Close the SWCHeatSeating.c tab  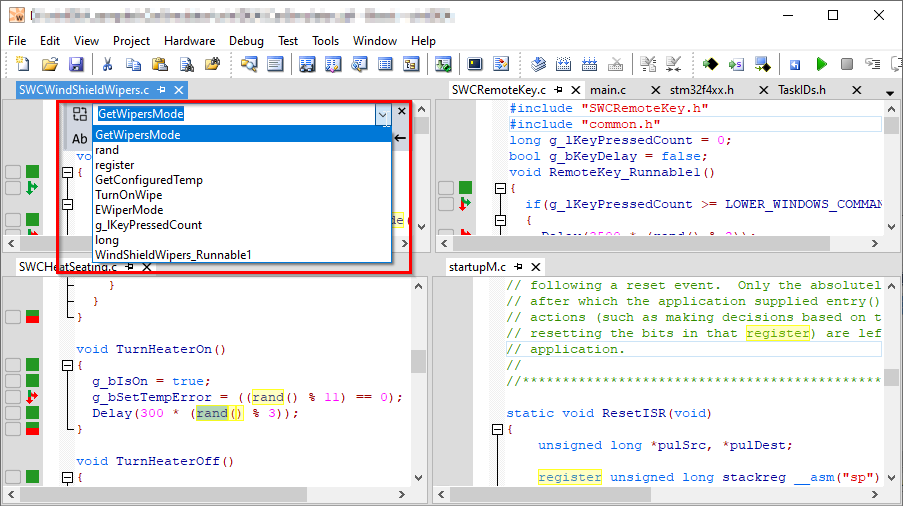point(146,267)
